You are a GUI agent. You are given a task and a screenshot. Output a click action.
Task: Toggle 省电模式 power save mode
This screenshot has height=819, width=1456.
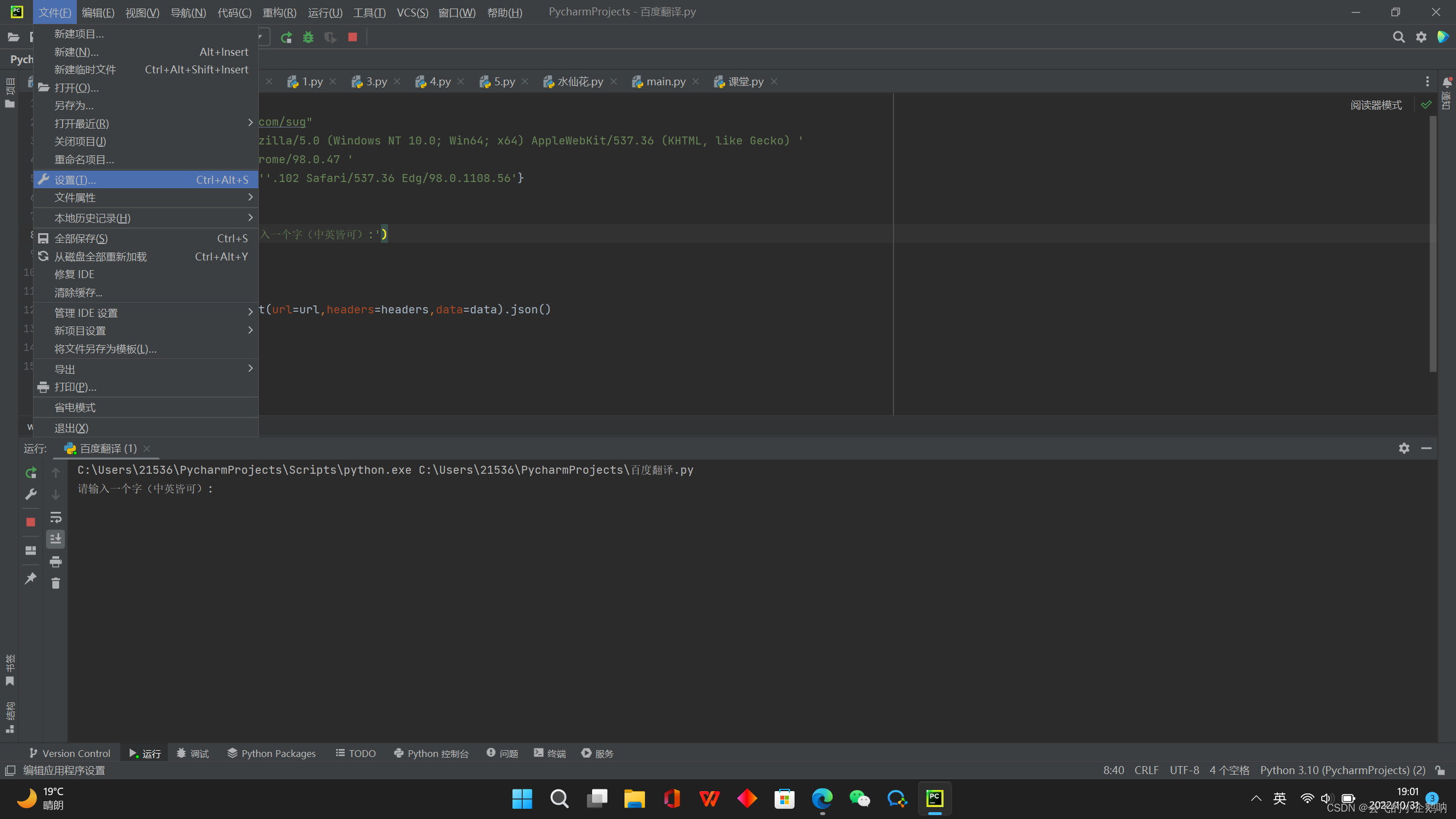pyautogui.click(x=75, y=407)
